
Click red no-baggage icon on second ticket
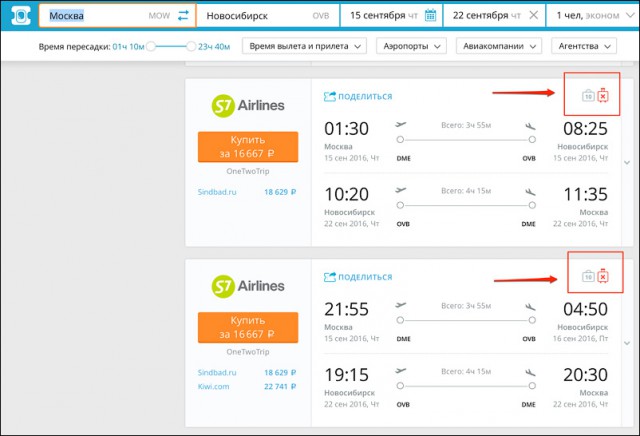point(603,276)
